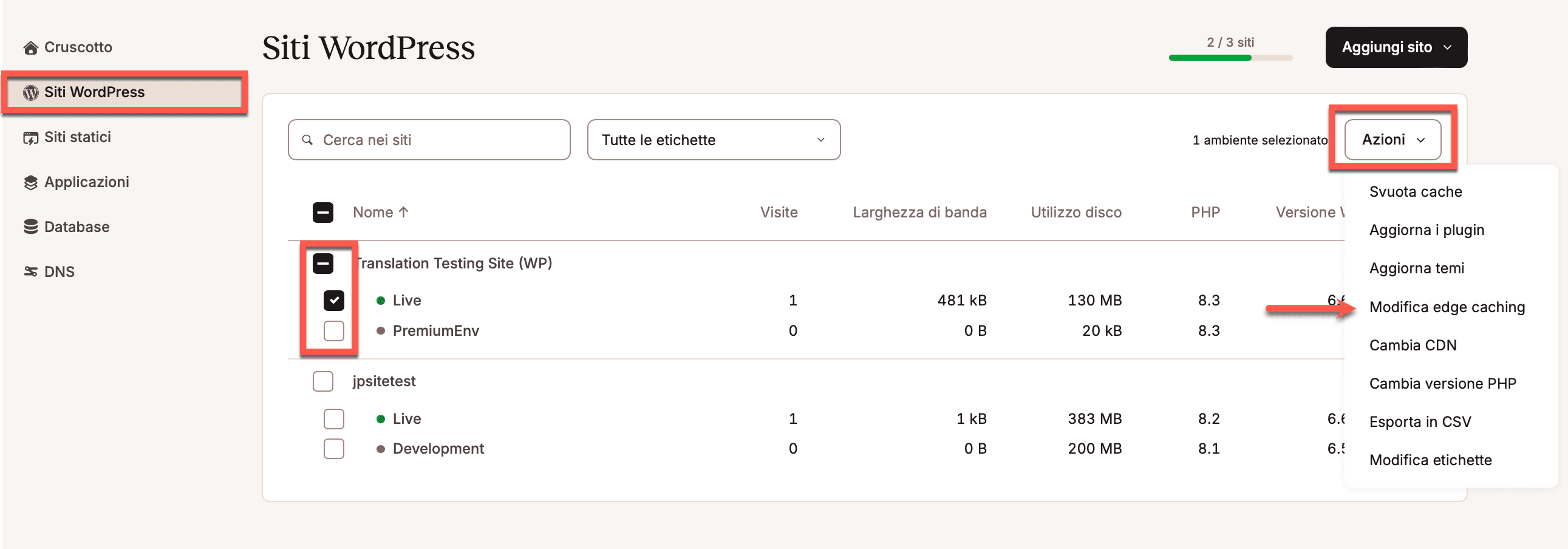The image size is (1568, 549).
Task: Choose Modifica edge caching from menu
Action: pos(1447,307)
